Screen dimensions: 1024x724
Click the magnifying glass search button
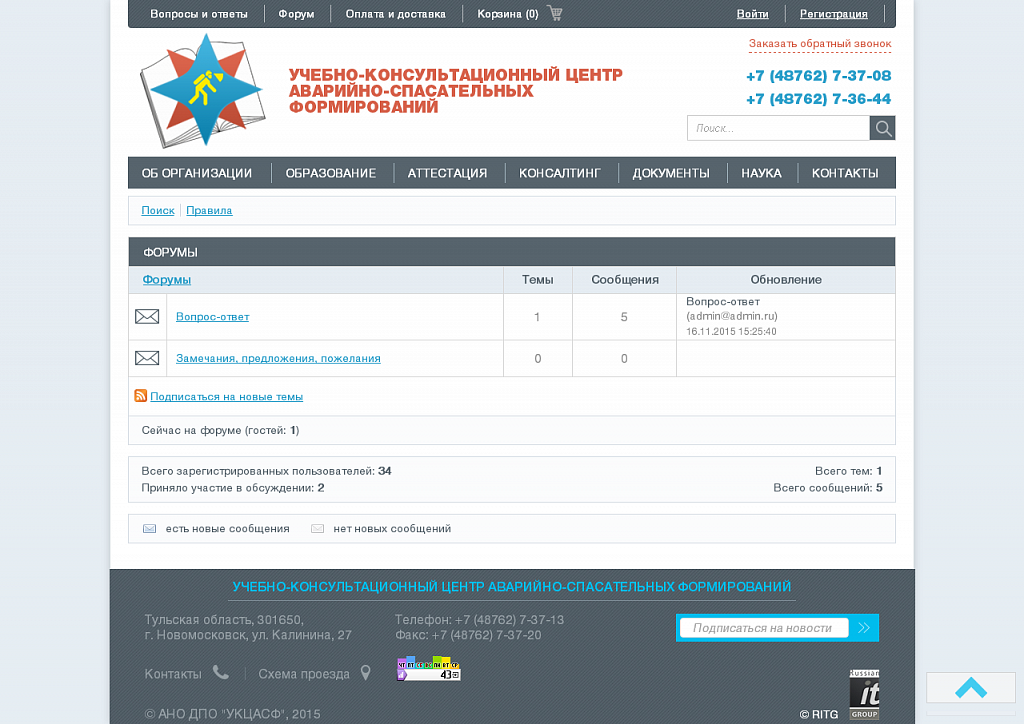(x=882, y=128)
